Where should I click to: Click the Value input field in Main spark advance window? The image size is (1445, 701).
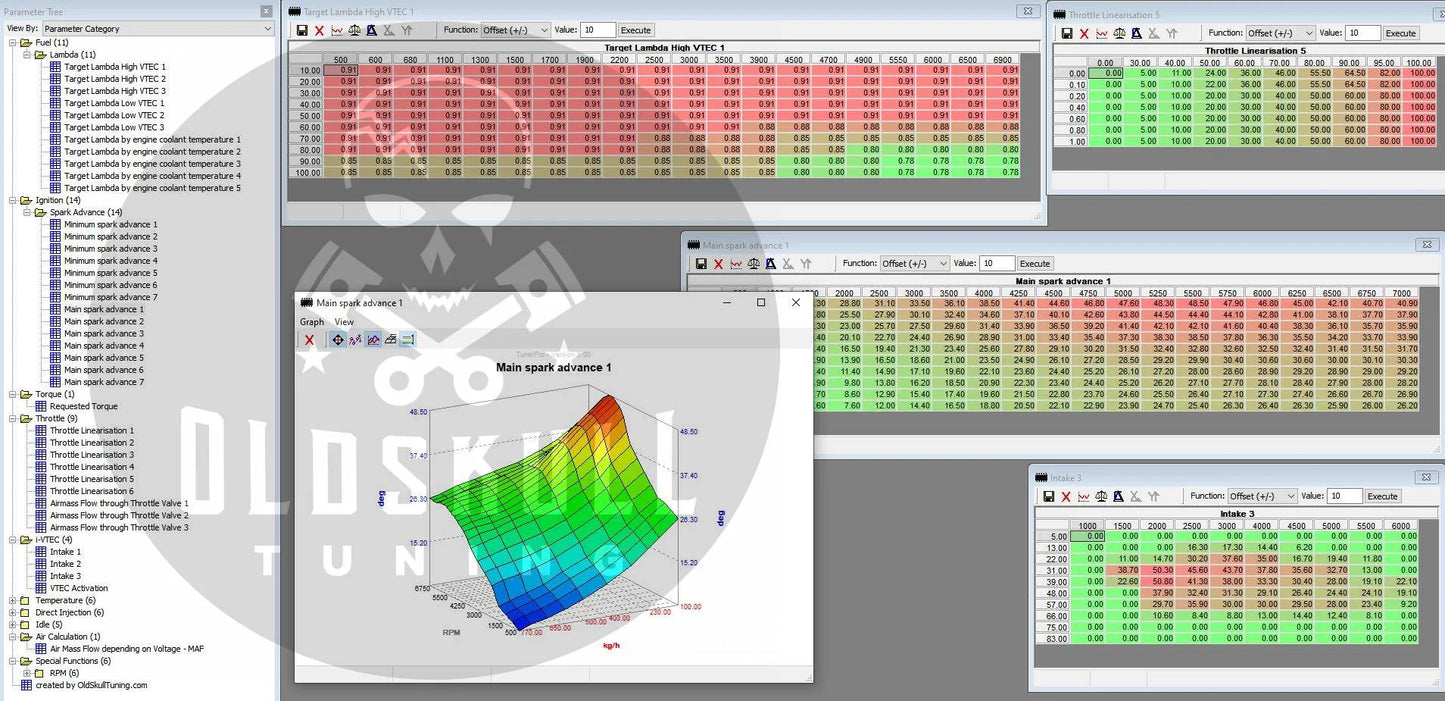(x=996, y=264)
